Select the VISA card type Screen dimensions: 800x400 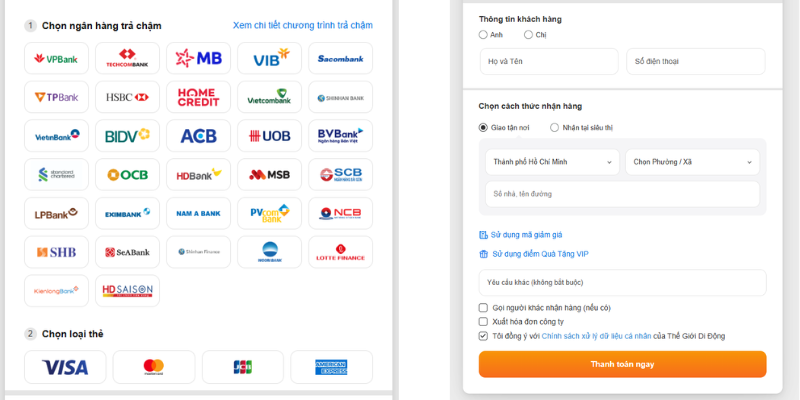tap(65, 367)
